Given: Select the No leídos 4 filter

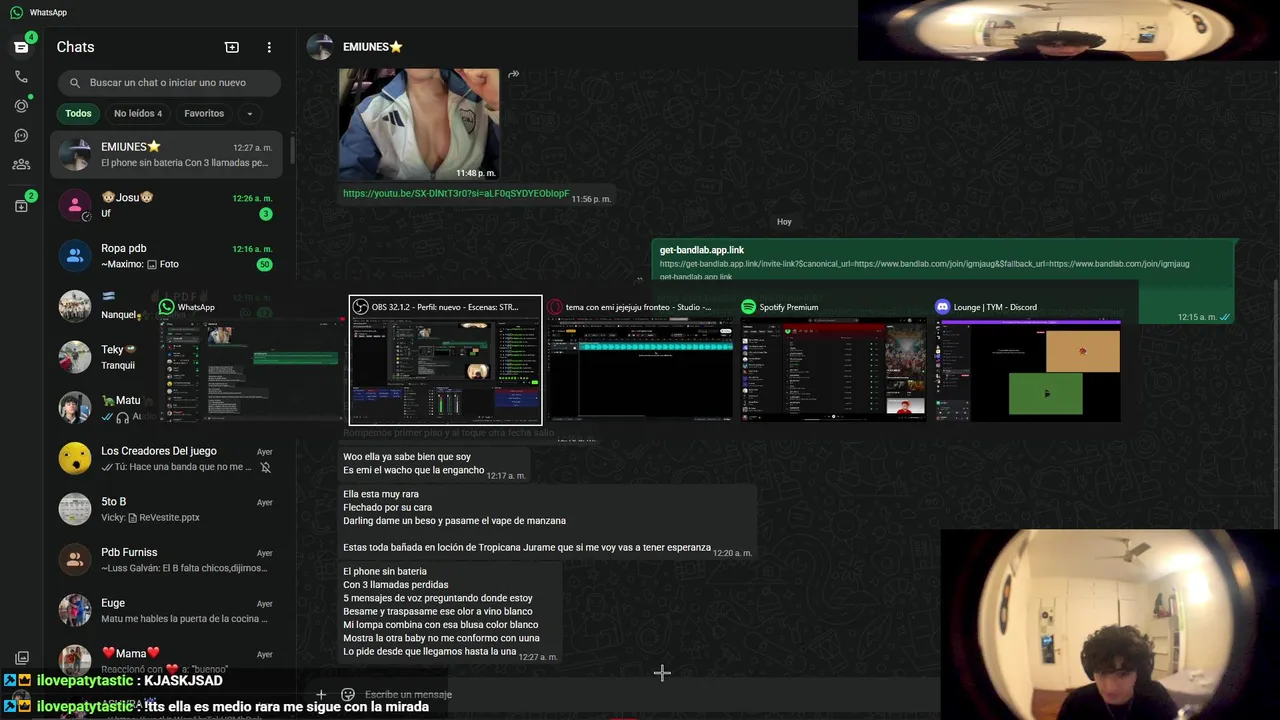Looking at the screenshot, I should (138, 113).
